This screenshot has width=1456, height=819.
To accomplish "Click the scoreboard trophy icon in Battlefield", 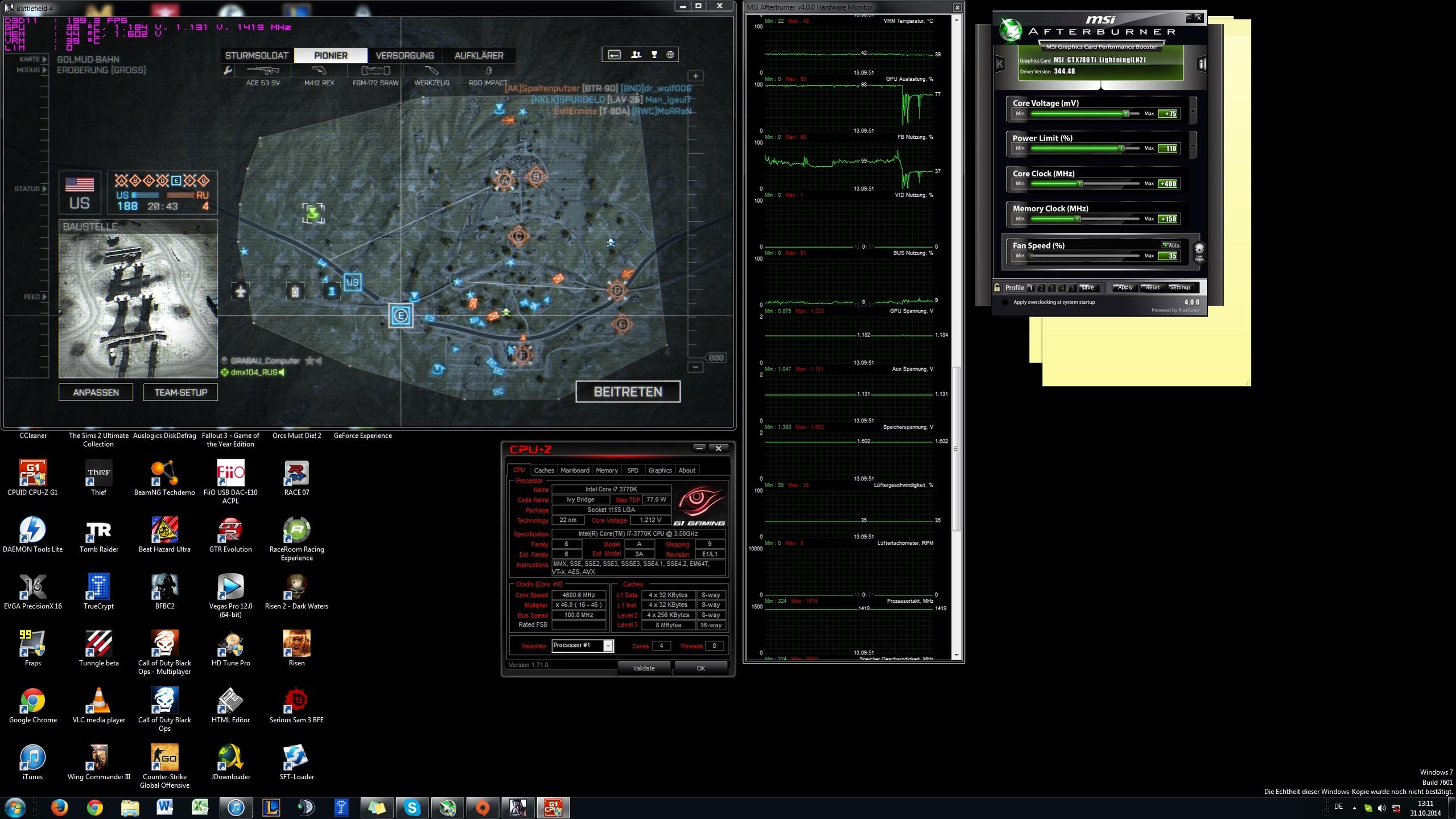I will pos(654,55).
